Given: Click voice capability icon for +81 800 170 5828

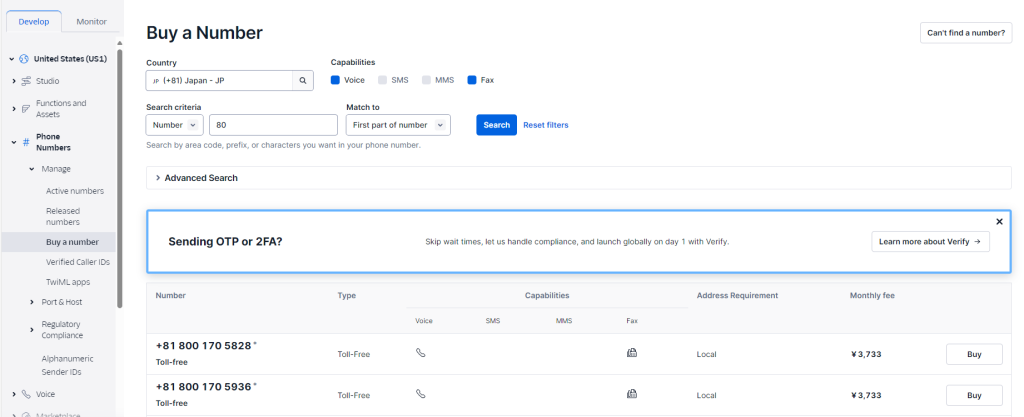Looking at the screenshot, I should pyautogui.click(x=420, y=353).
